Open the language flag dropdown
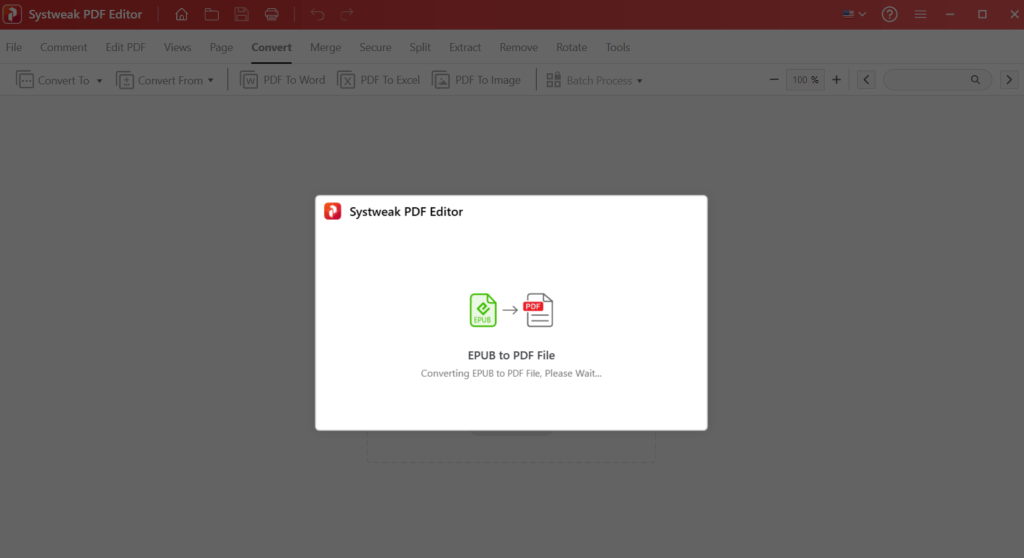Viewport: 1024px width, 558px height. pyautogui.click(x=854, y=14)
